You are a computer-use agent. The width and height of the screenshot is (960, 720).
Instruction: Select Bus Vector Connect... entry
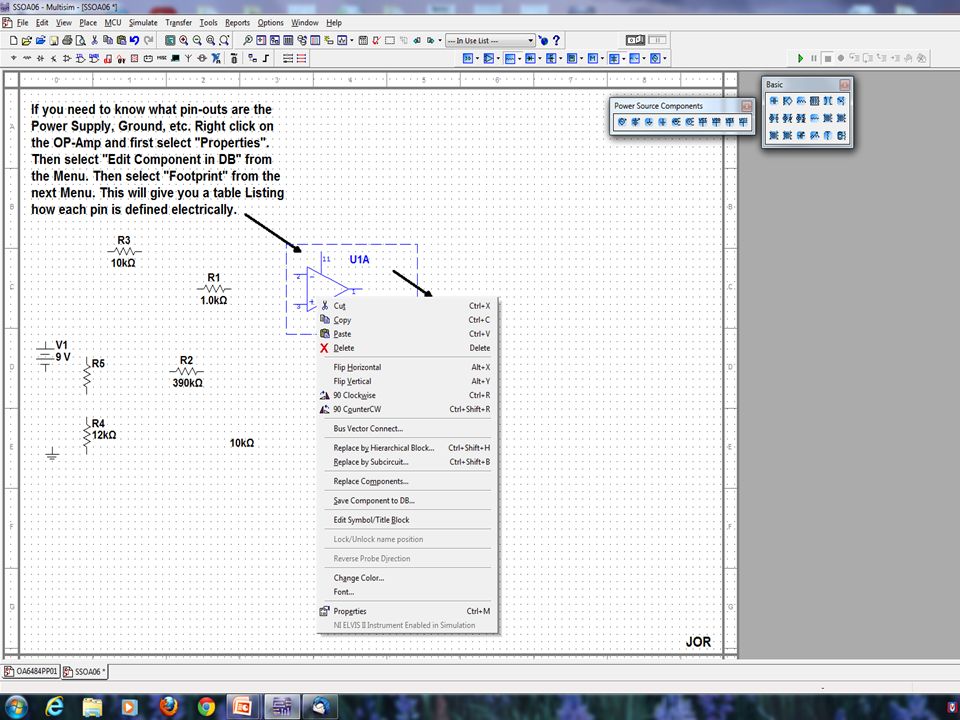pyautogui.click(x=407, y=429)
